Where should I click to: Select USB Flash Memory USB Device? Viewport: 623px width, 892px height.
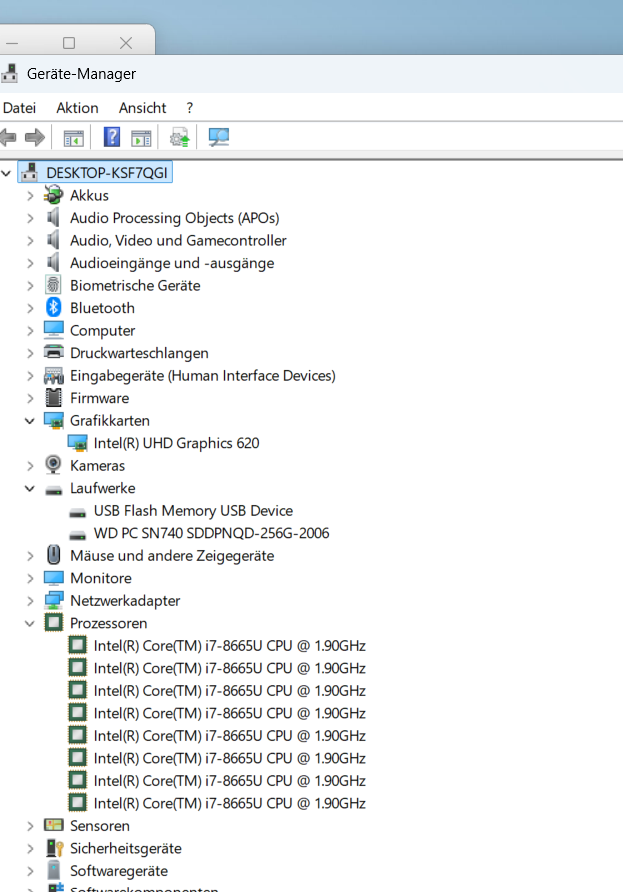pyautogui.click(x=193, y=510)
